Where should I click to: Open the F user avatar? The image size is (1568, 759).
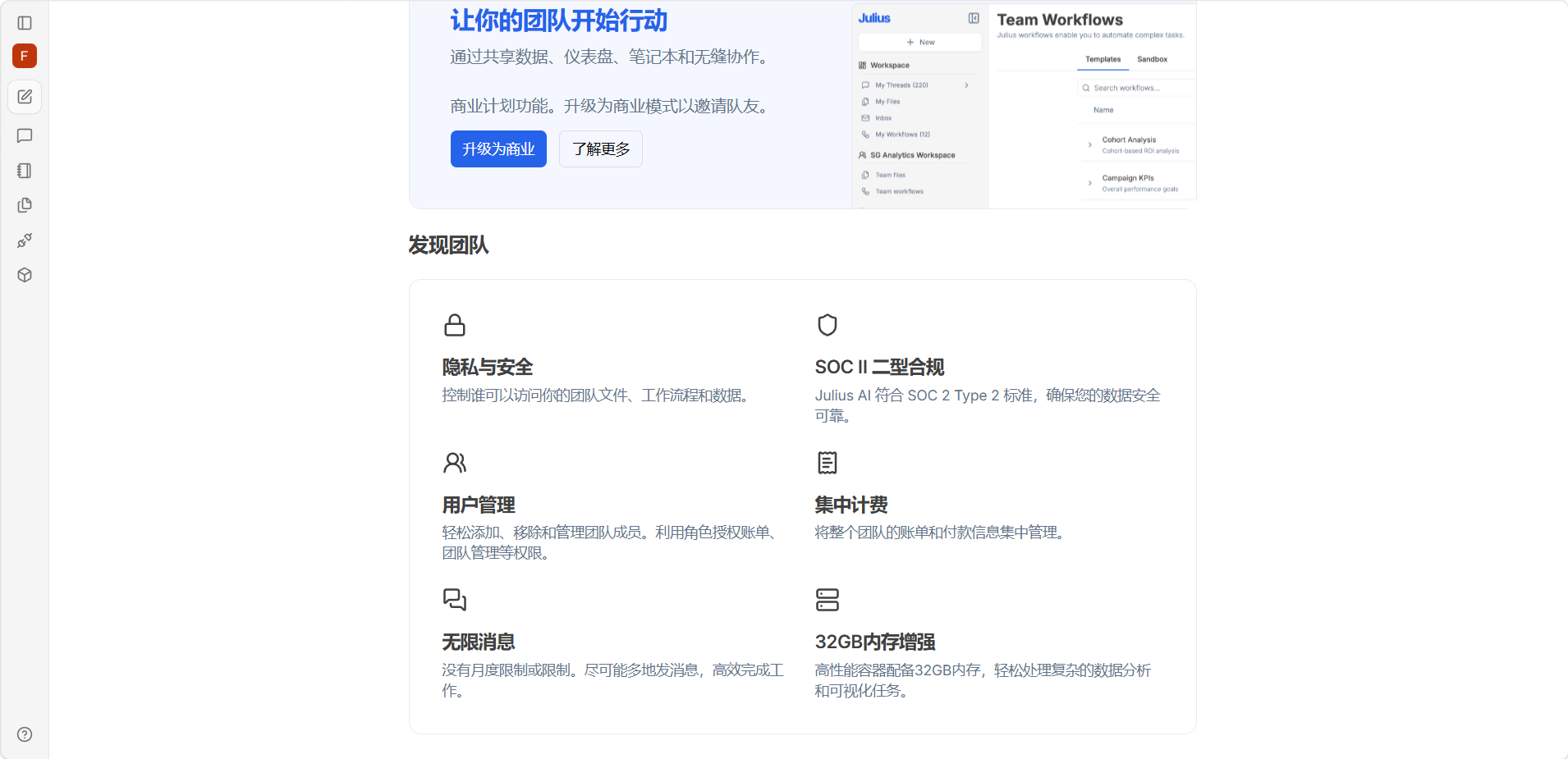tap(25, 56)
